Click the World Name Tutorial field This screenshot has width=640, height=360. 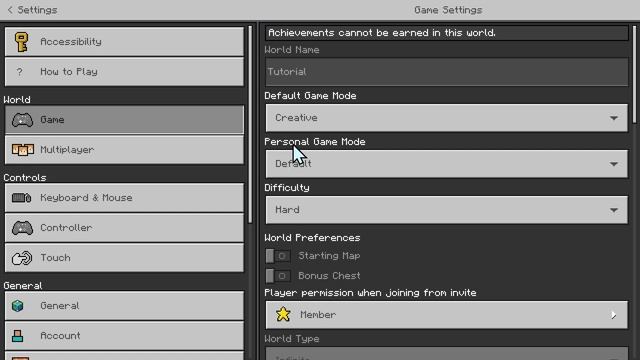[447, 72]
